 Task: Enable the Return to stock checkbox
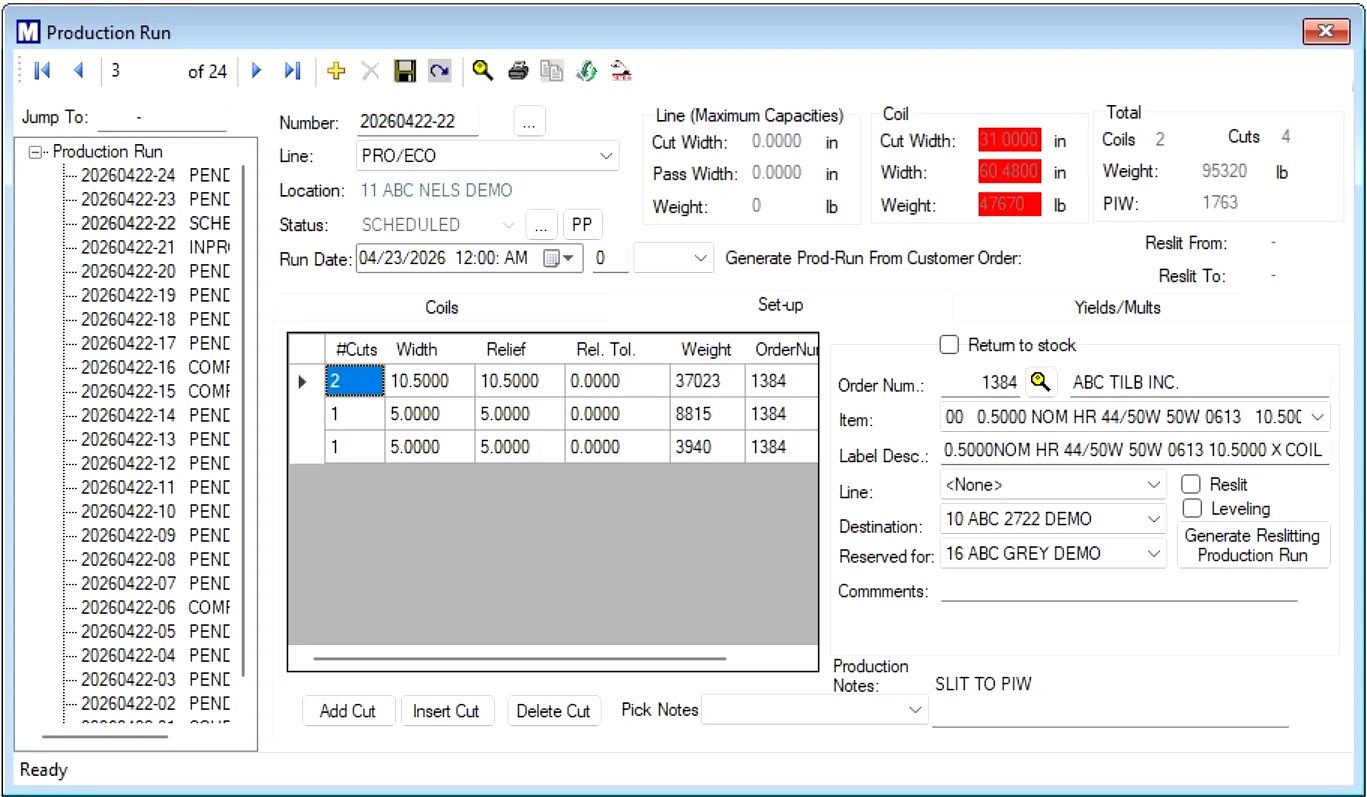(x=949, y=344)
